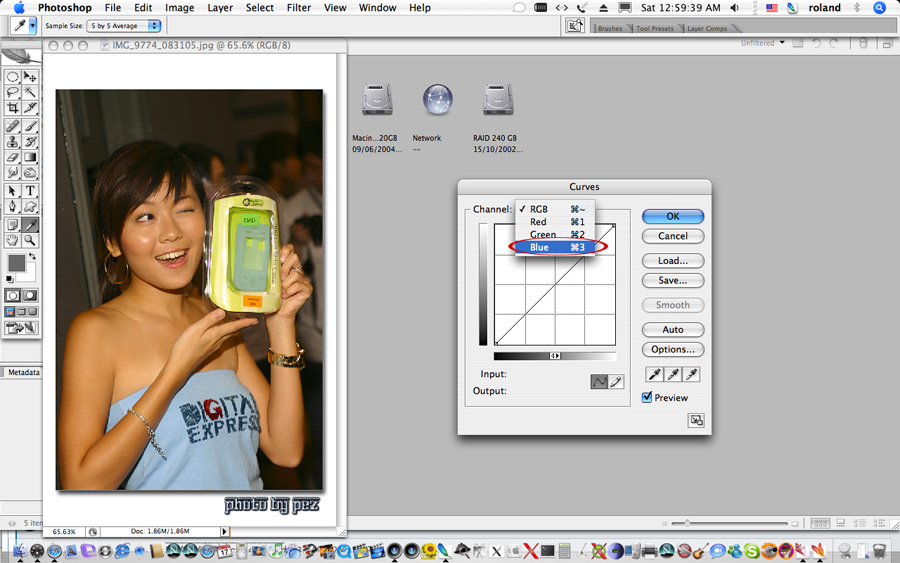Select the Crop tool
The width and height of the screenshot is (900, 563).
coord(13,108)
